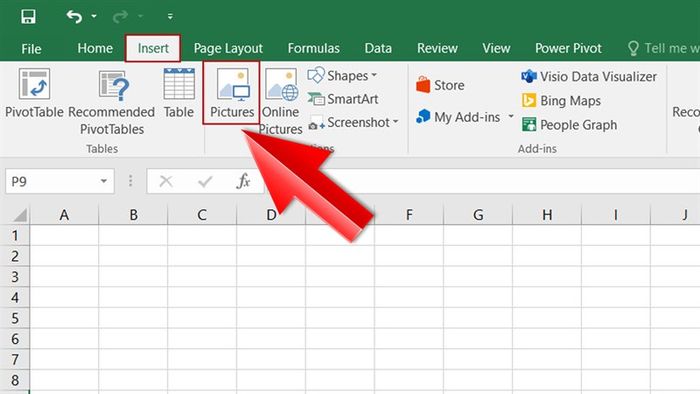Open the Office Store add-ins
The height and width of the screenshot is (394, 700).
coord(440,85)
